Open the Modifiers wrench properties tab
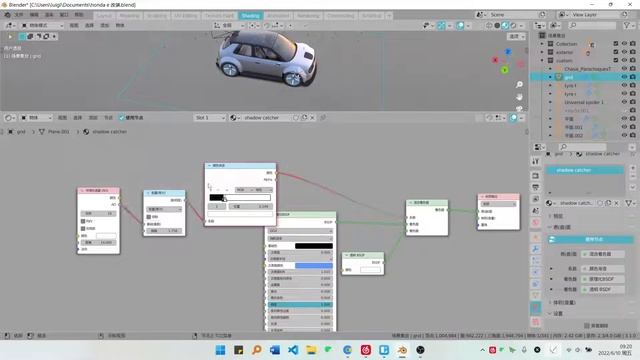This screenshot has width=640, height=360. pos(536,249)
